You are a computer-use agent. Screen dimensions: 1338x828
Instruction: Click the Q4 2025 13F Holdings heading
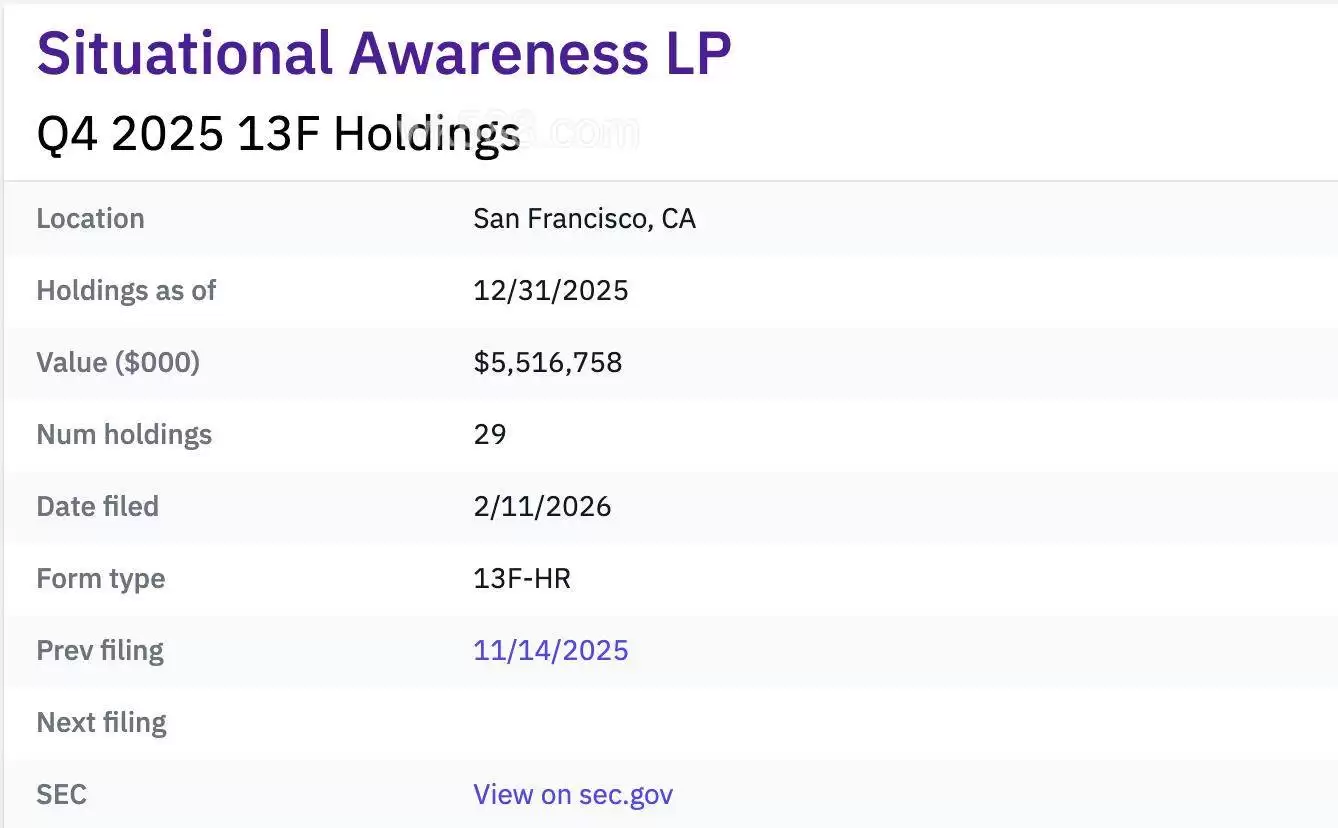tap(278, 134)
